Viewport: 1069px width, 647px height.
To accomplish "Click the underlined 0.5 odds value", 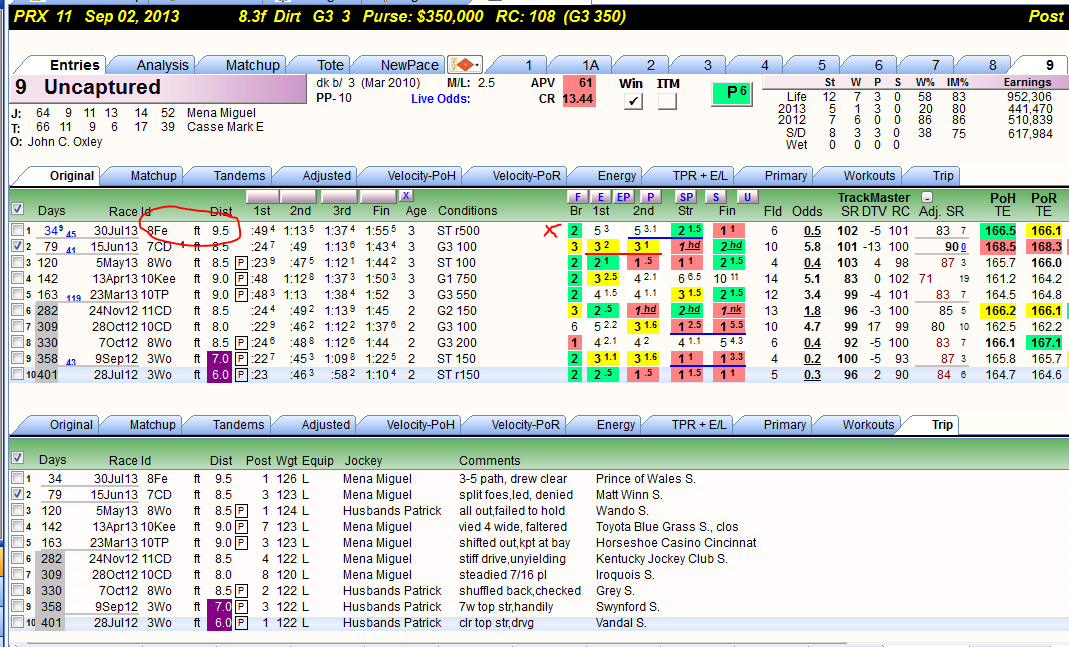I will 812,231.
